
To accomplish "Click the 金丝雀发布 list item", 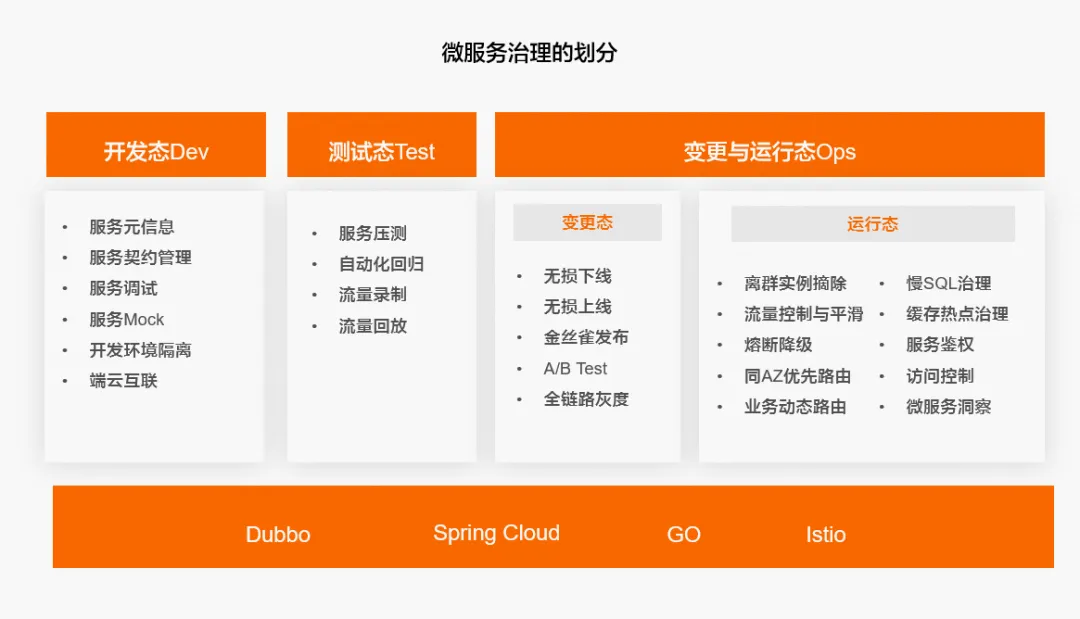I will click(586, 337).
